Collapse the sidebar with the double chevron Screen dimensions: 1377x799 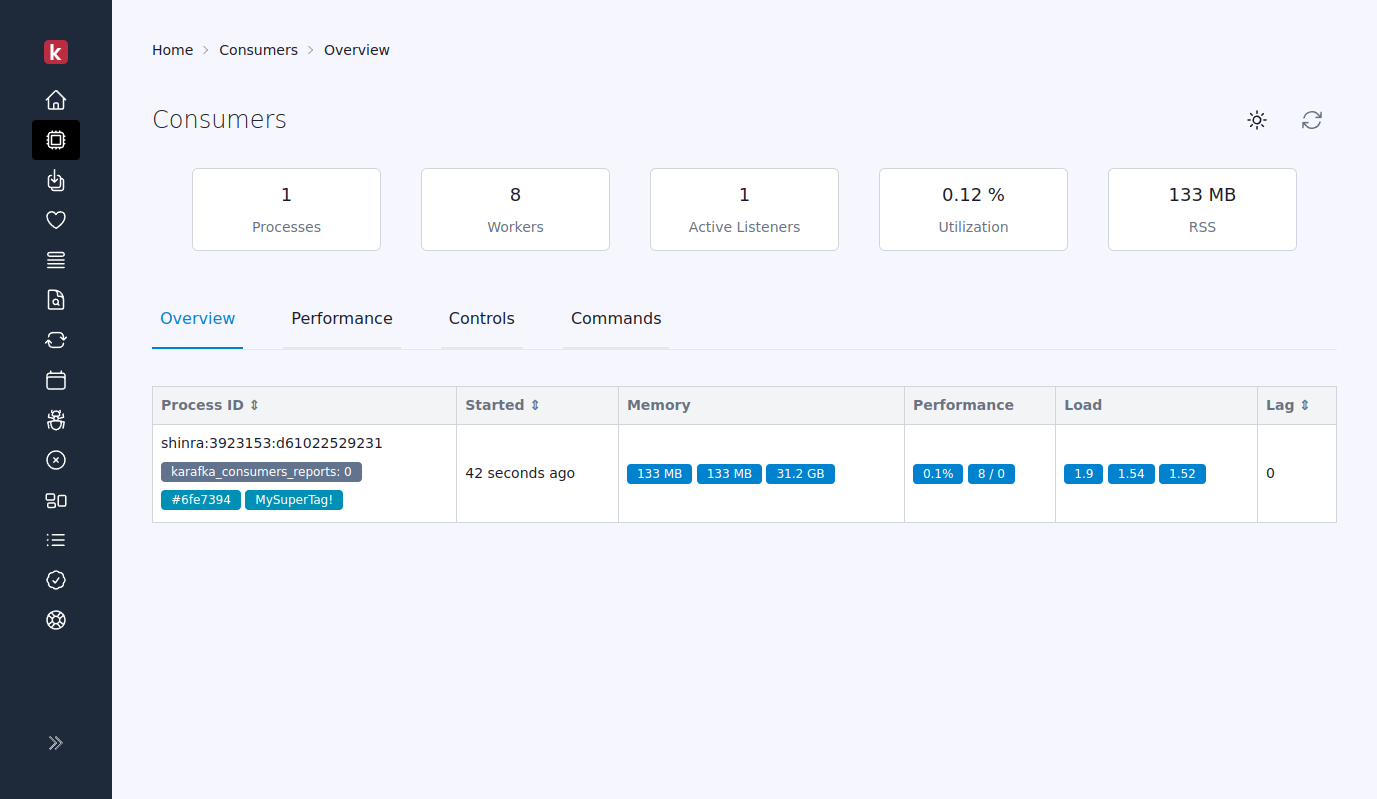56,743
